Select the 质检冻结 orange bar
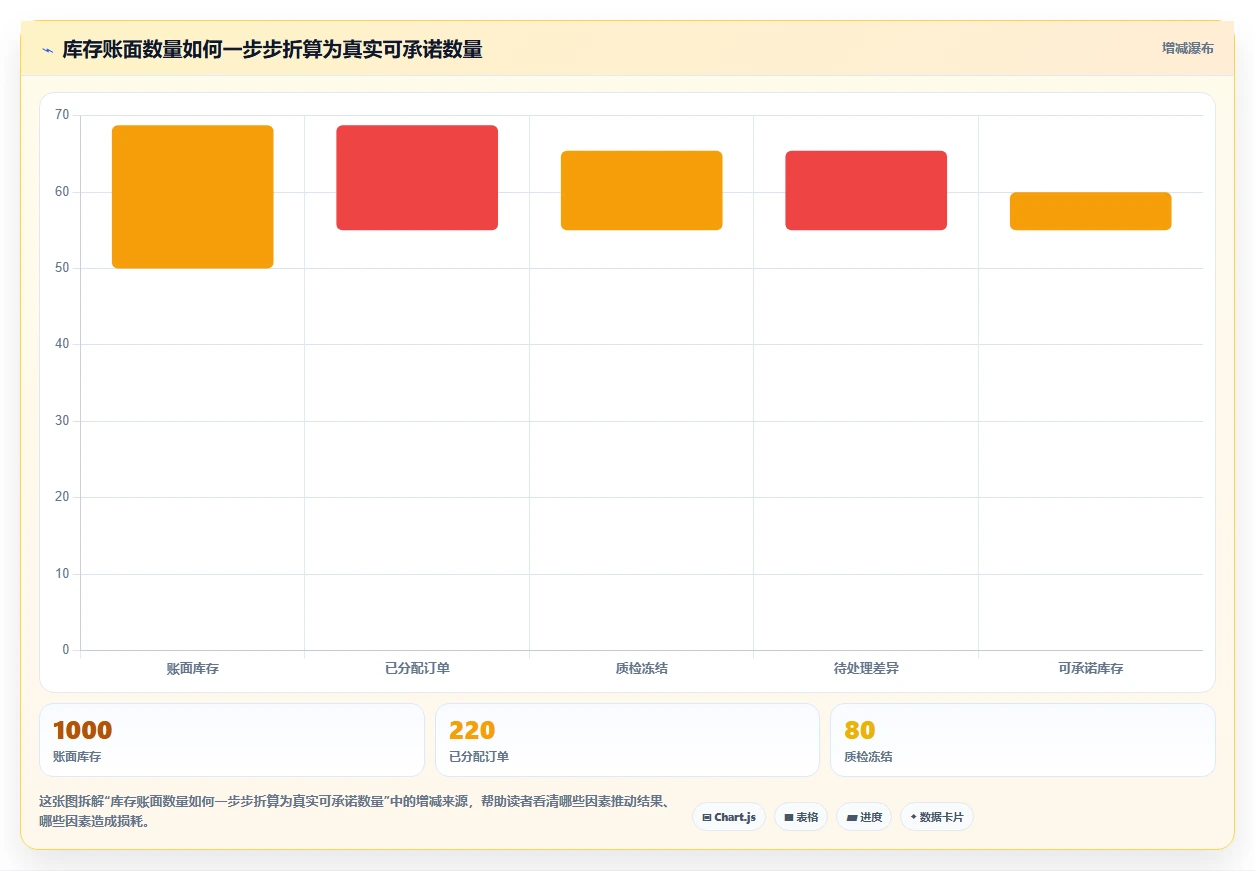The image size is (1255, 871). click(x=642, y=191)
